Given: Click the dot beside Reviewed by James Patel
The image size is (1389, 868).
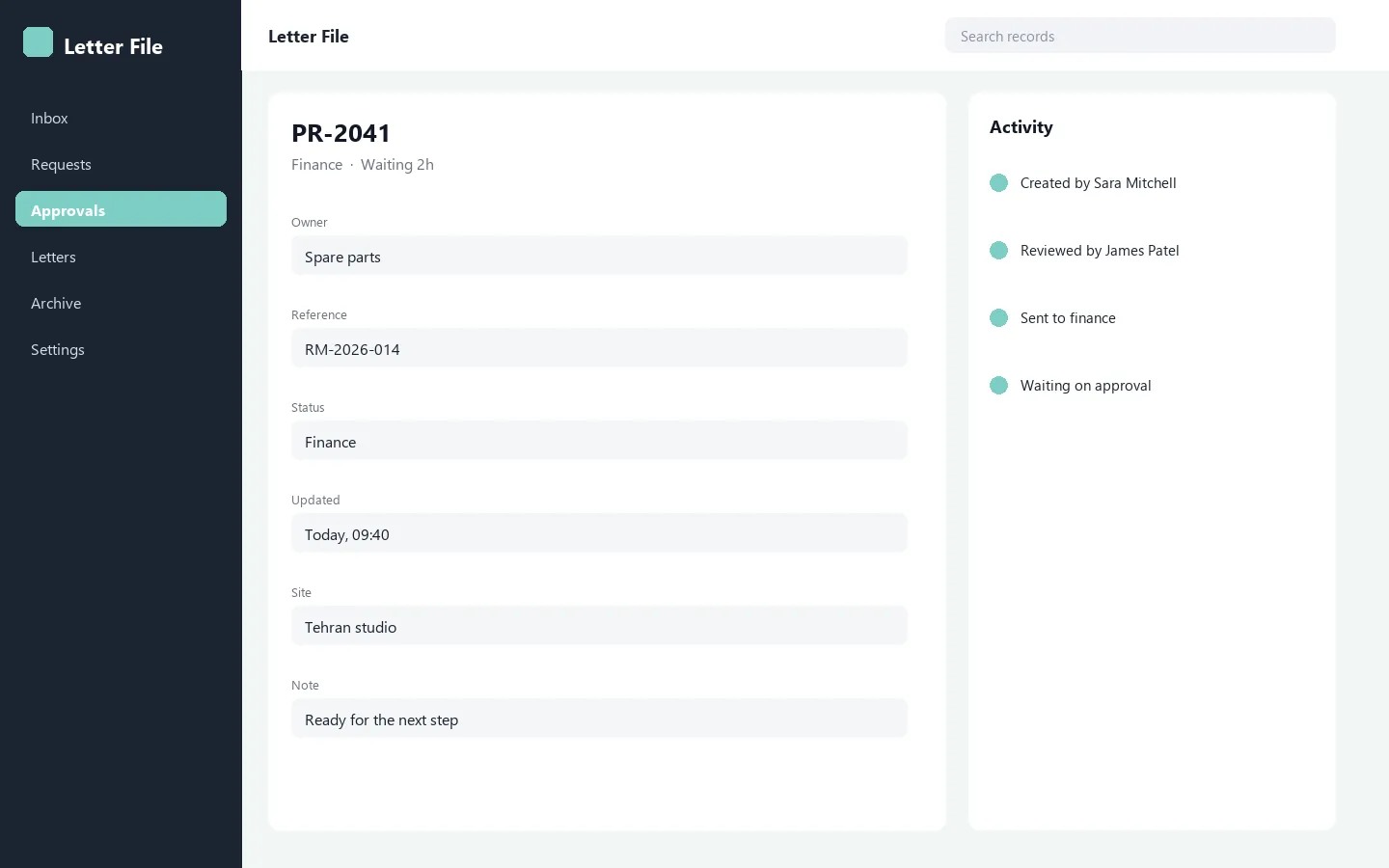Looking at the screenshot, I should pos(998,250).
